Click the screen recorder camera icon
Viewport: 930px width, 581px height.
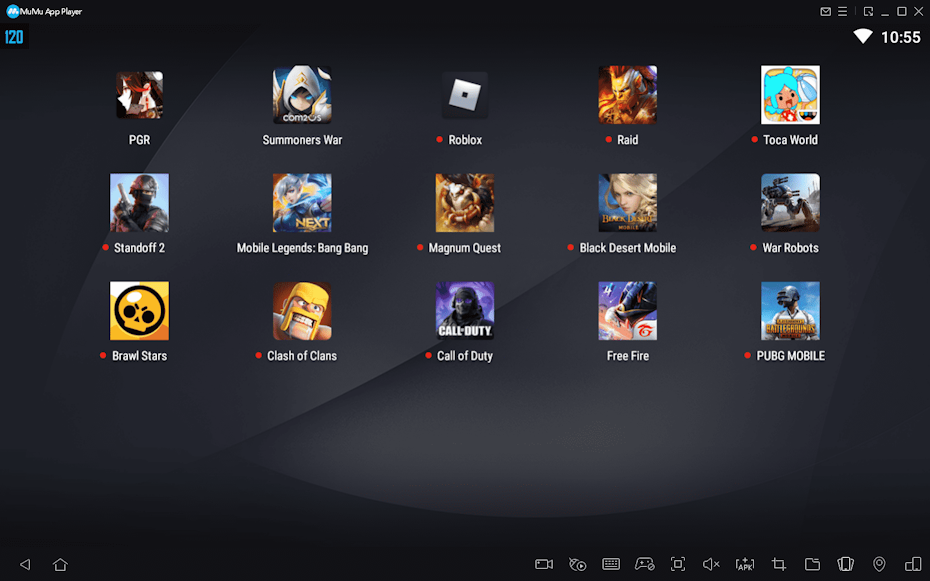544,564
